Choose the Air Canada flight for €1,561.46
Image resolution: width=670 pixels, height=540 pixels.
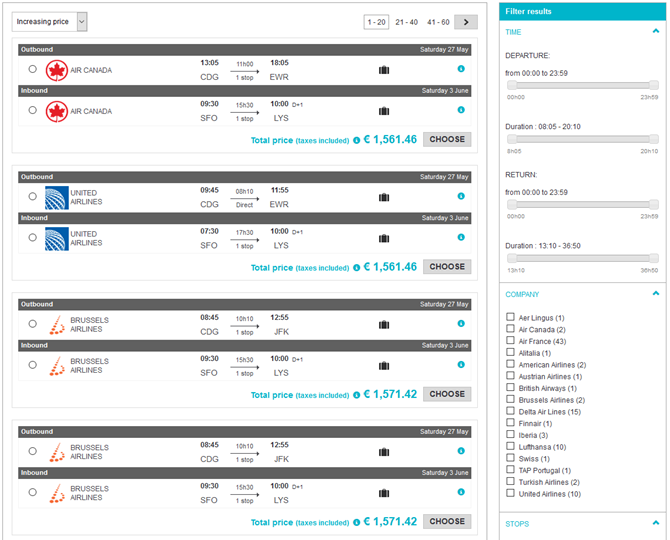point(447,140)
